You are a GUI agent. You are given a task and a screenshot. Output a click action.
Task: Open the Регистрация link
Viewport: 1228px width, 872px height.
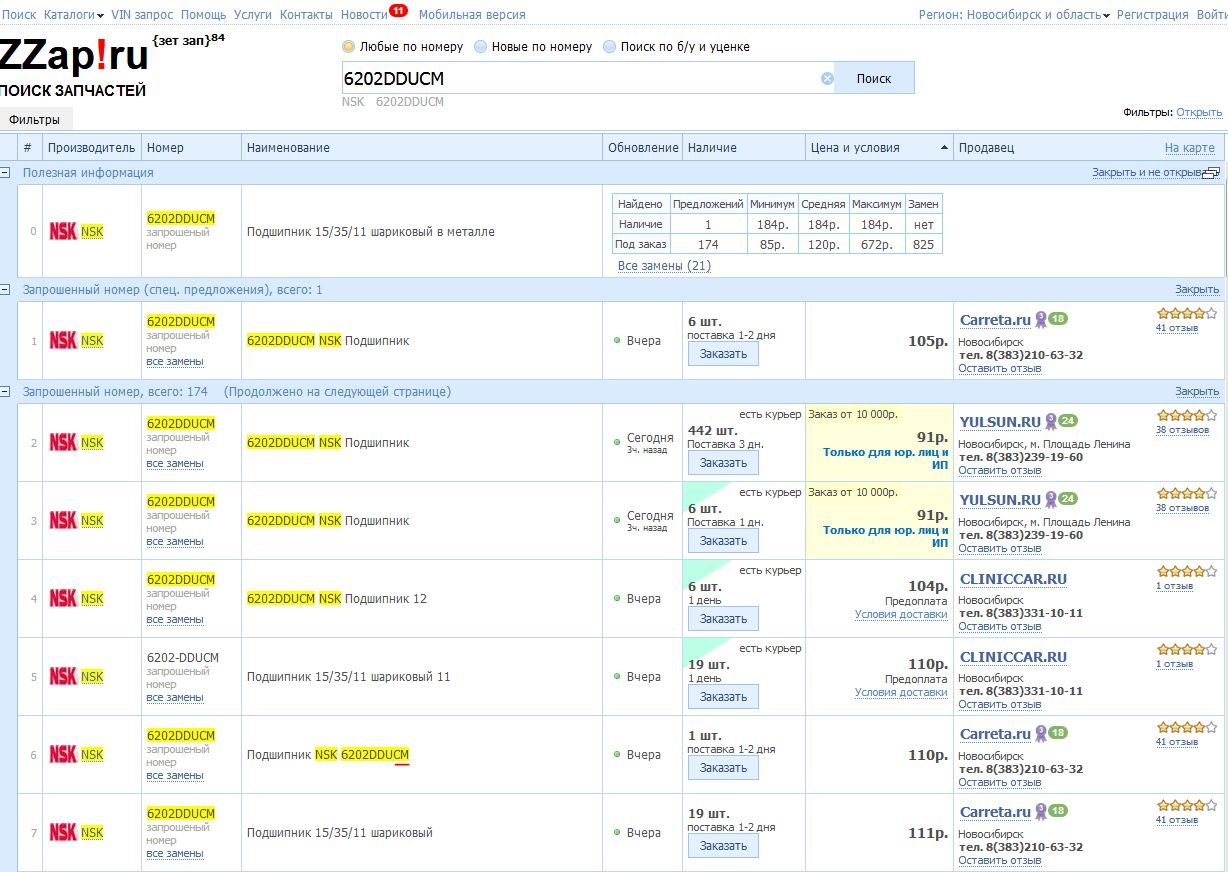click(1152, 15)
